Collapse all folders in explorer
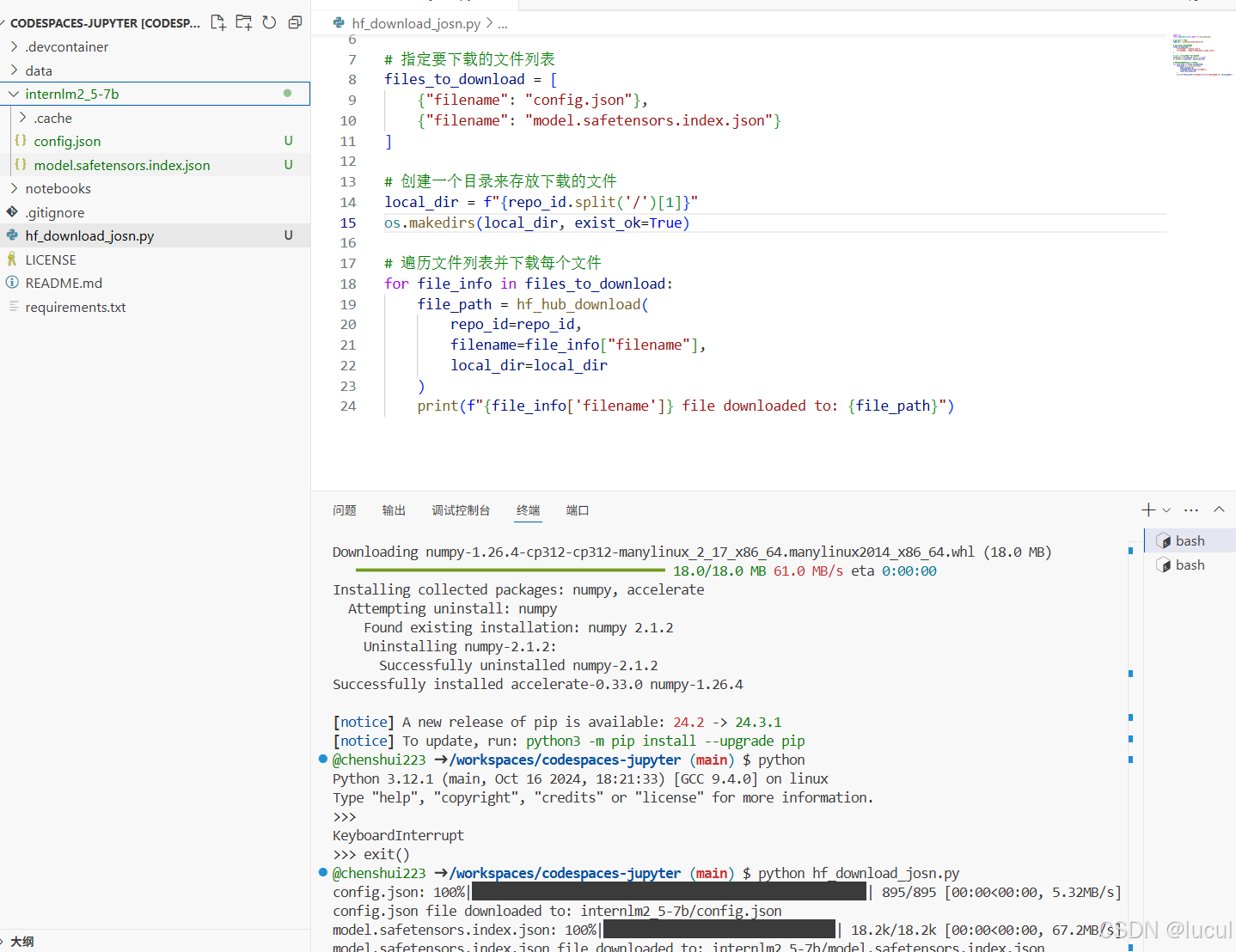The height and width of the screenshot is (952, 1236). click(x=295, y=22)
